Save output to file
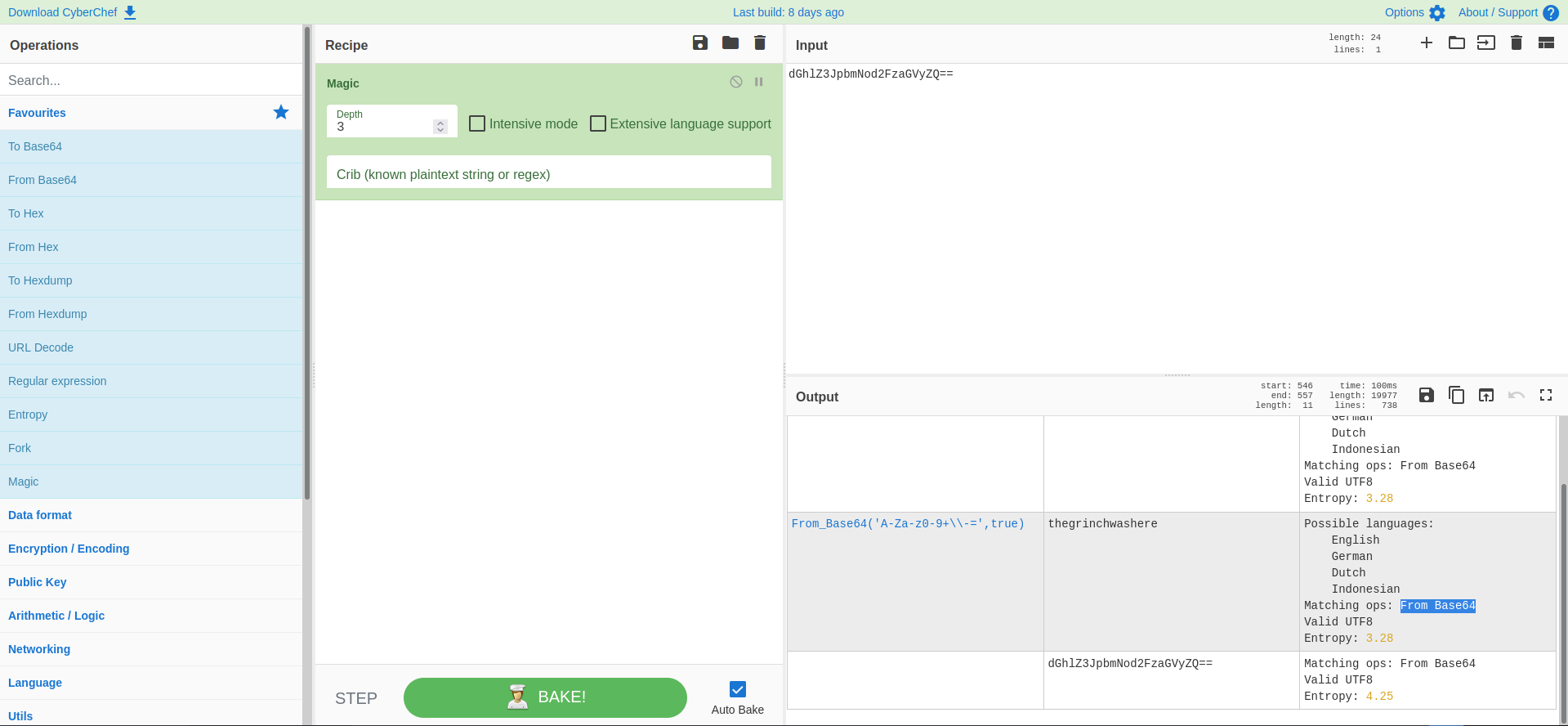Image resolution: width=1568 pixels, height=726 pixels. (x=1426, y=396)
